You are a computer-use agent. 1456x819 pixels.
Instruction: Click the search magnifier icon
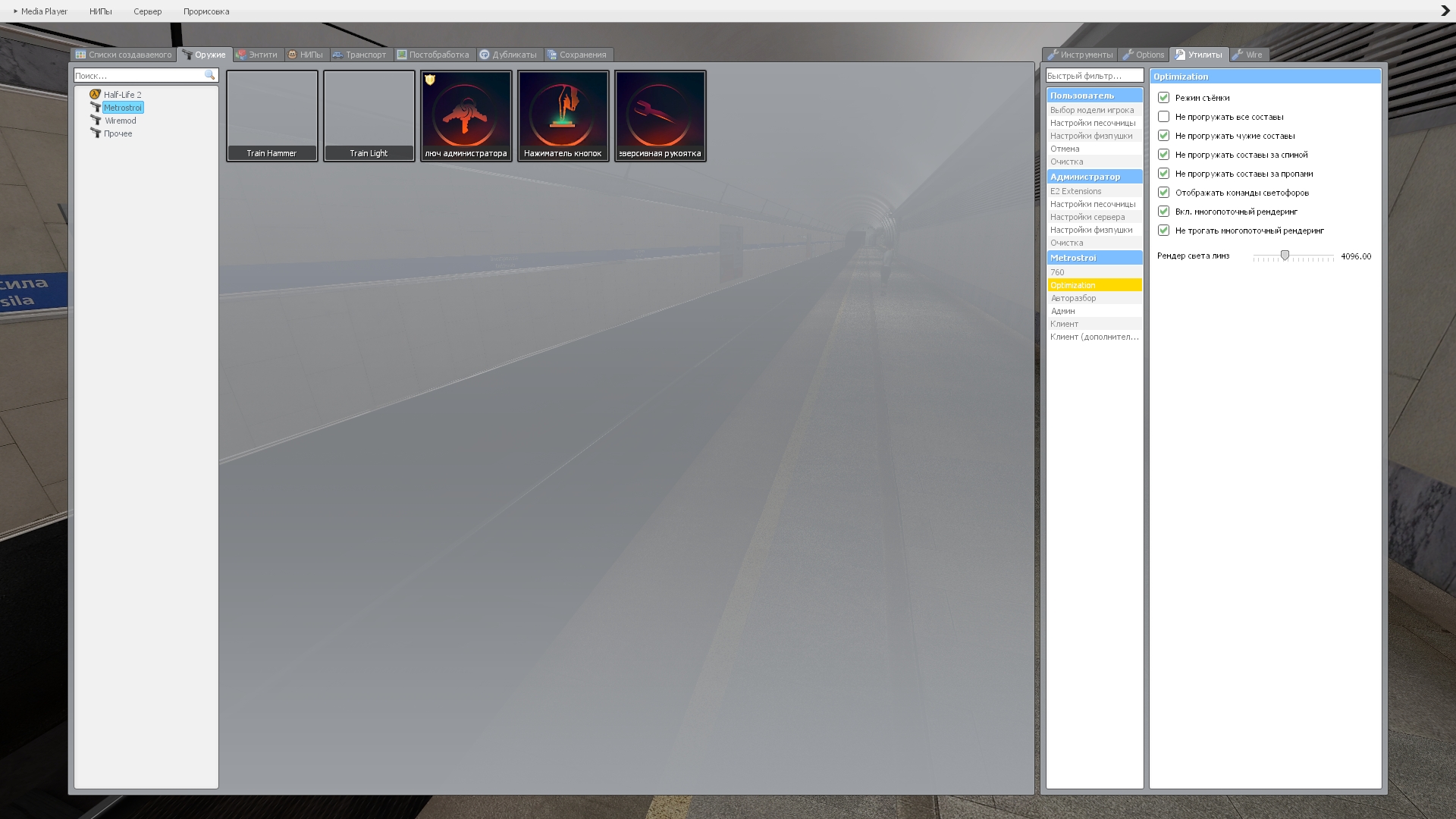coord(210,75)
